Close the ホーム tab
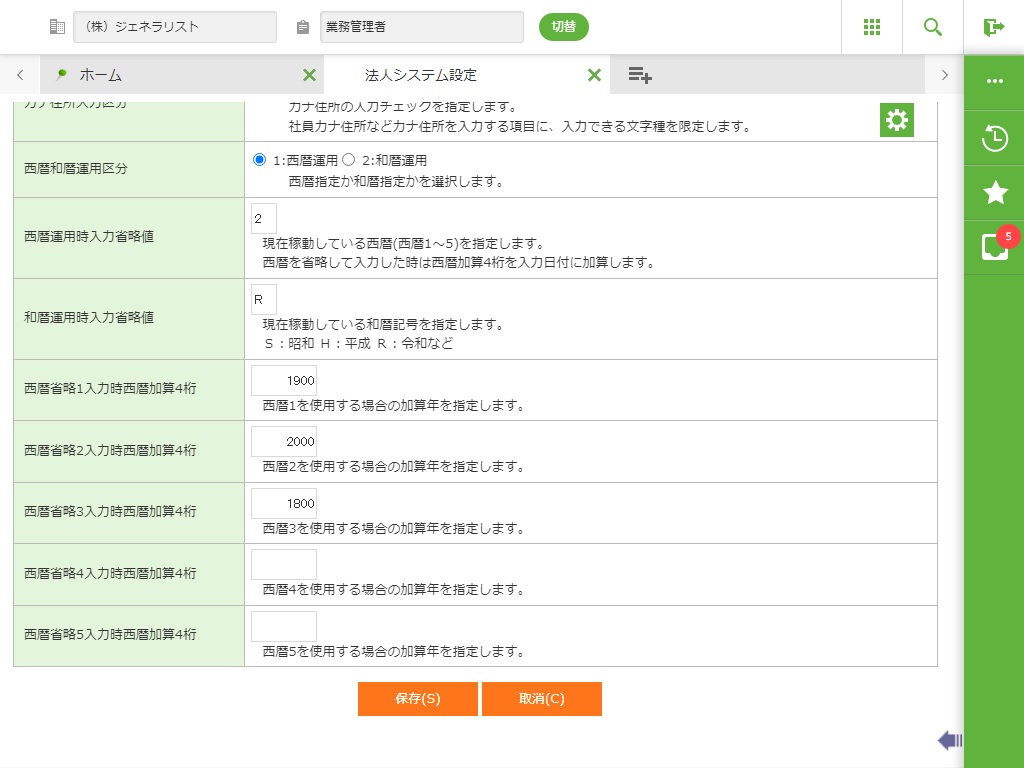The image size is (1024, 768). 309,75
